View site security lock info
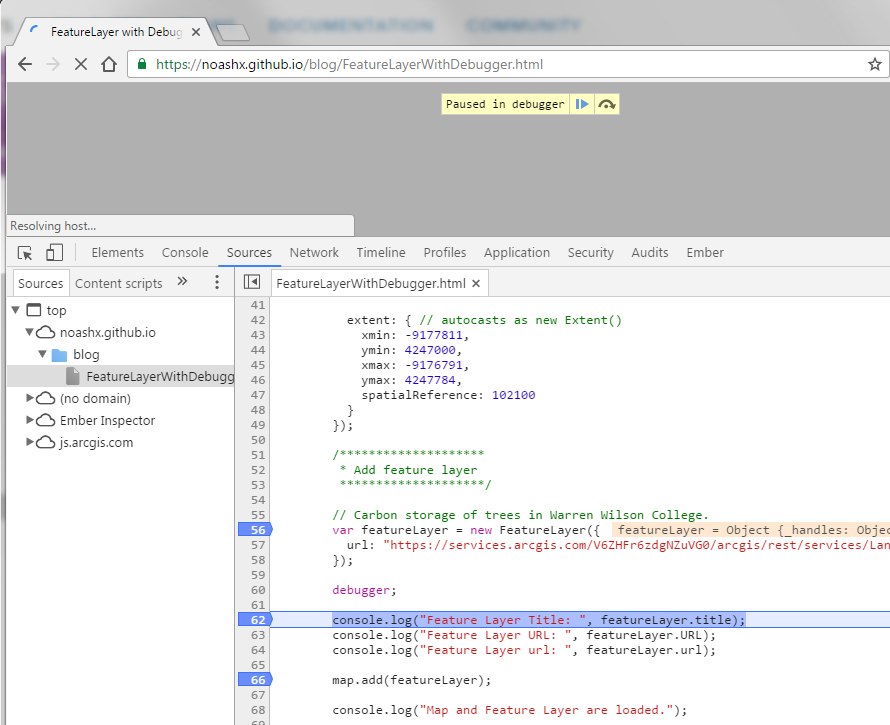Screen dimensions: 890x725 pos(142,64)
